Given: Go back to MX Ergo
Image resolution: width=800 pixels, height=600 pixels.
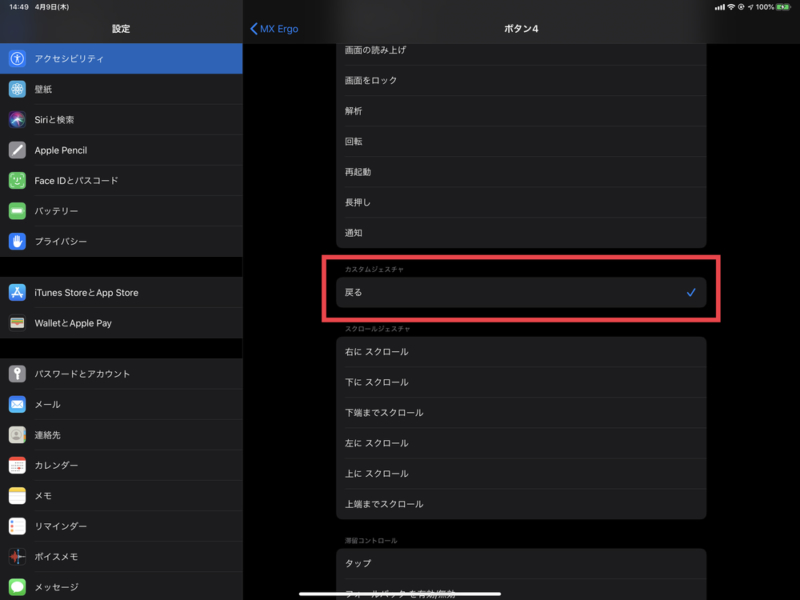Looking at the screenshot, I should (274, 29).
